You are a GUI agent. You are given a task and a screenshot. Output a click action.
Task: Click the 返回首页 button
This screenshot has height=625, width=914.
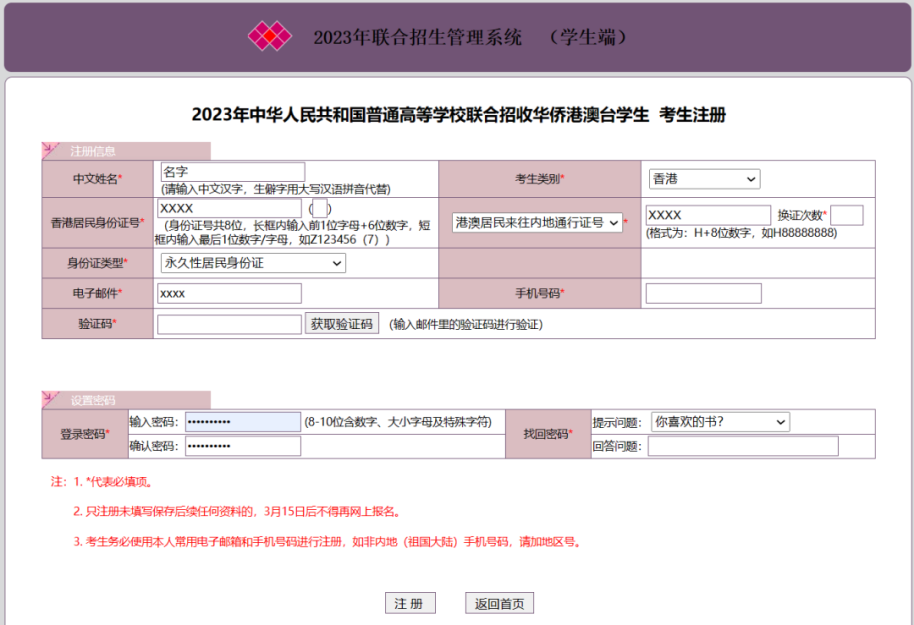point(500,604)
